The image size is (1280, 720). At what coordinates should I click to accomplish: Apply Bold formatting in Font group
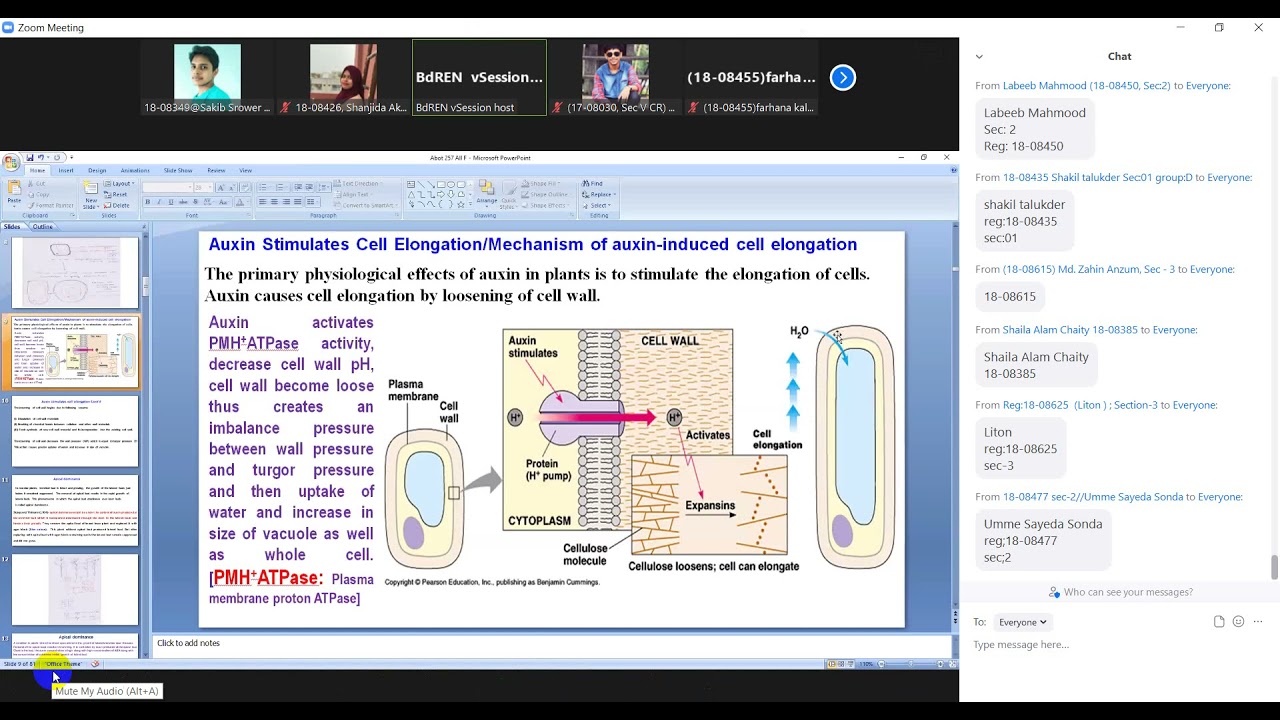148,202
